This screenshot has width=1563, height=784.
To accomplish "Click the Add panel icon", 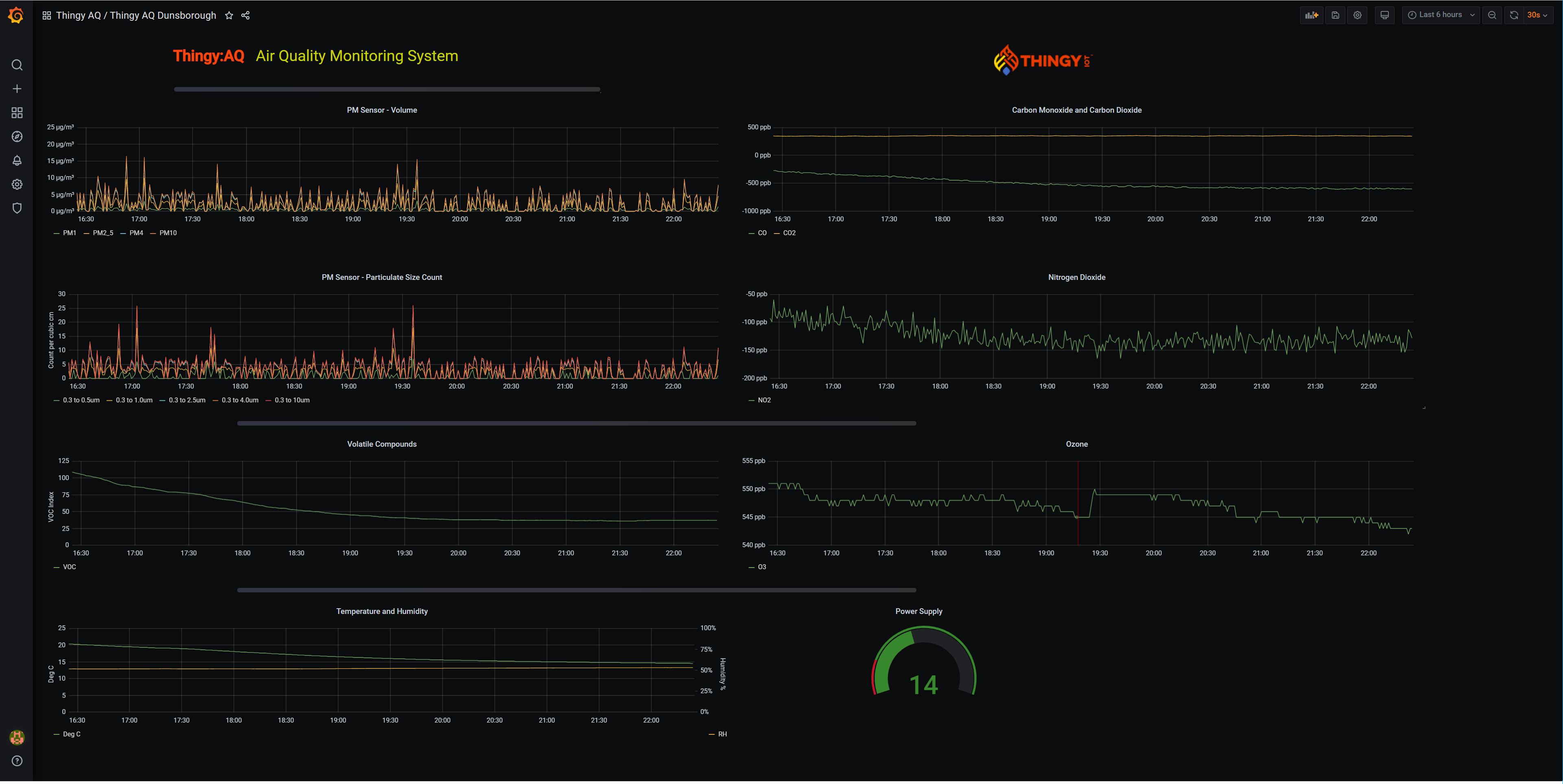I will tap(1312, 15).
